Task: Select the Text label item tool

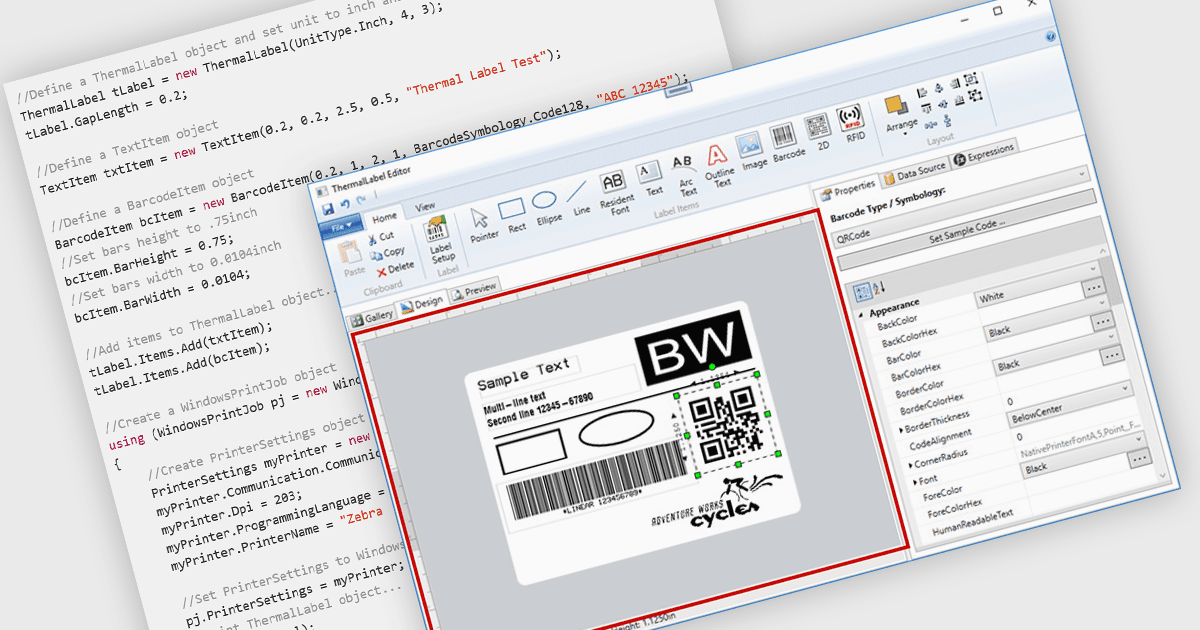Action: pos(650,177)
